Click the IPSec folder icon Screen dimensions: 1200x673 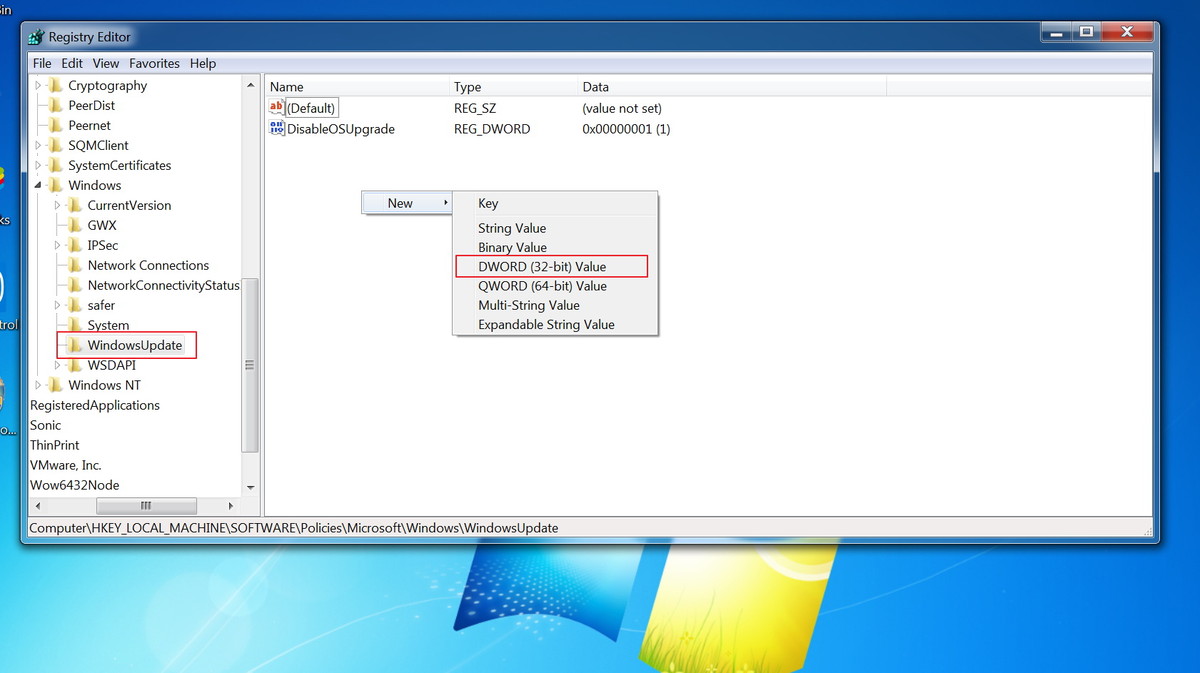coord(75,246)
